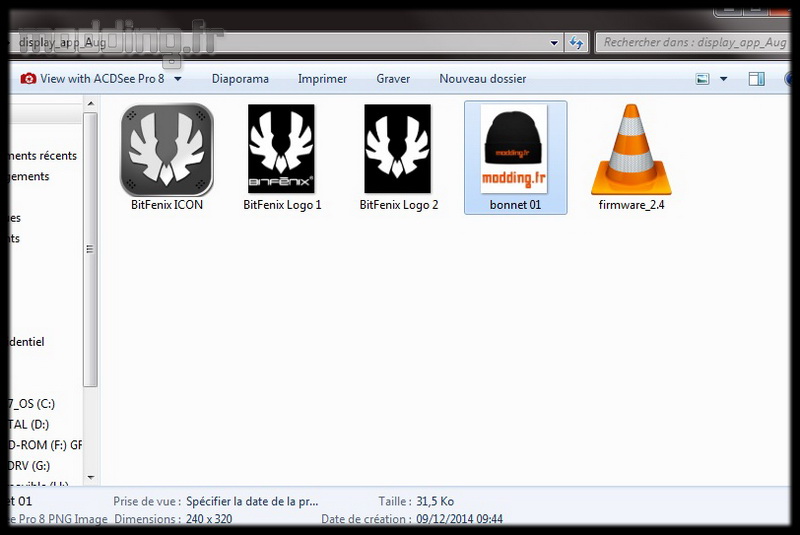Image resolution: width=800 pixels, height=535 pixels.
Task: Open the DRV (G:) drive entry
Action: point(29,466)
